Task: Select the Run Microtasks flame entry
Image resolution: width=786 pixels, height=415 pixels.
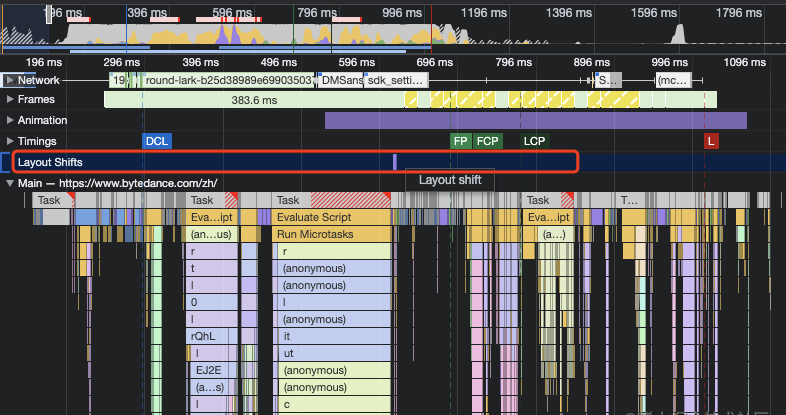Action: coord(331,234)
